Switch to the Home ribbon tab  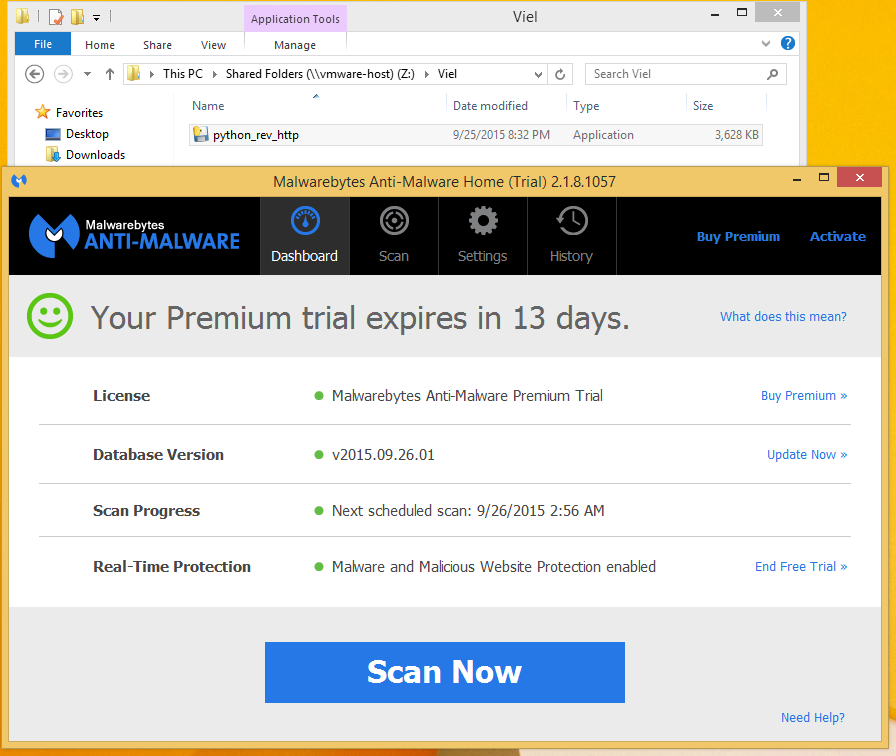click(100, 45)
